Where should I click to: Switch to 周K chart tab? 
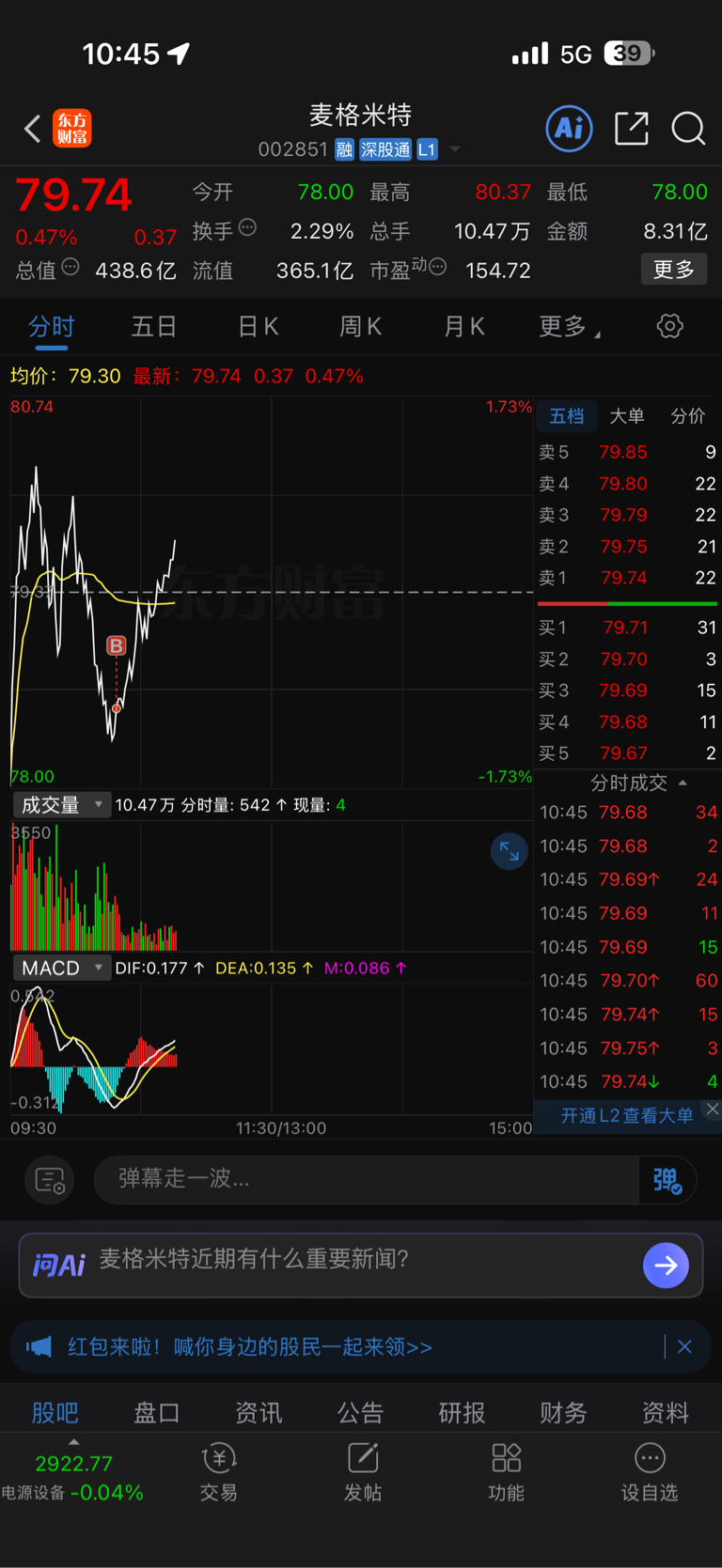(360, 326)
